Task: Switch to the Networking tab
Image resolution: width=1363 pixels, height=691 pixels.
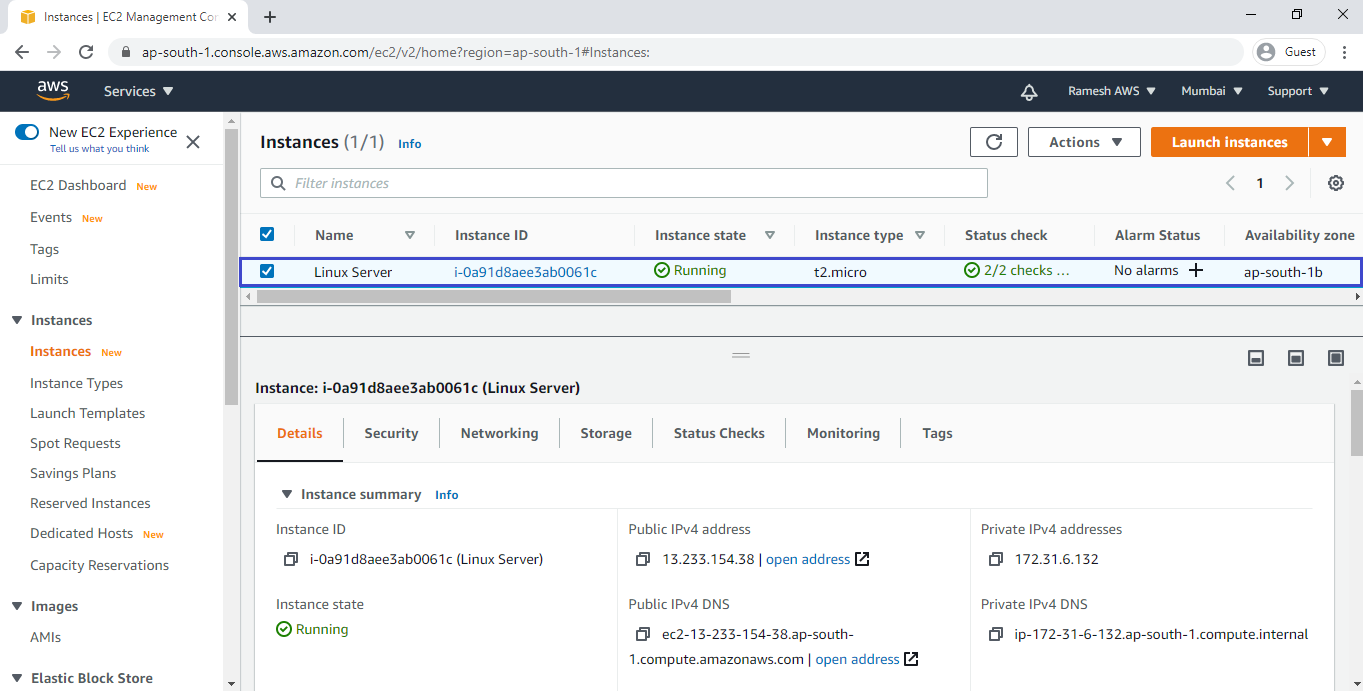Action: coord(499,433)
